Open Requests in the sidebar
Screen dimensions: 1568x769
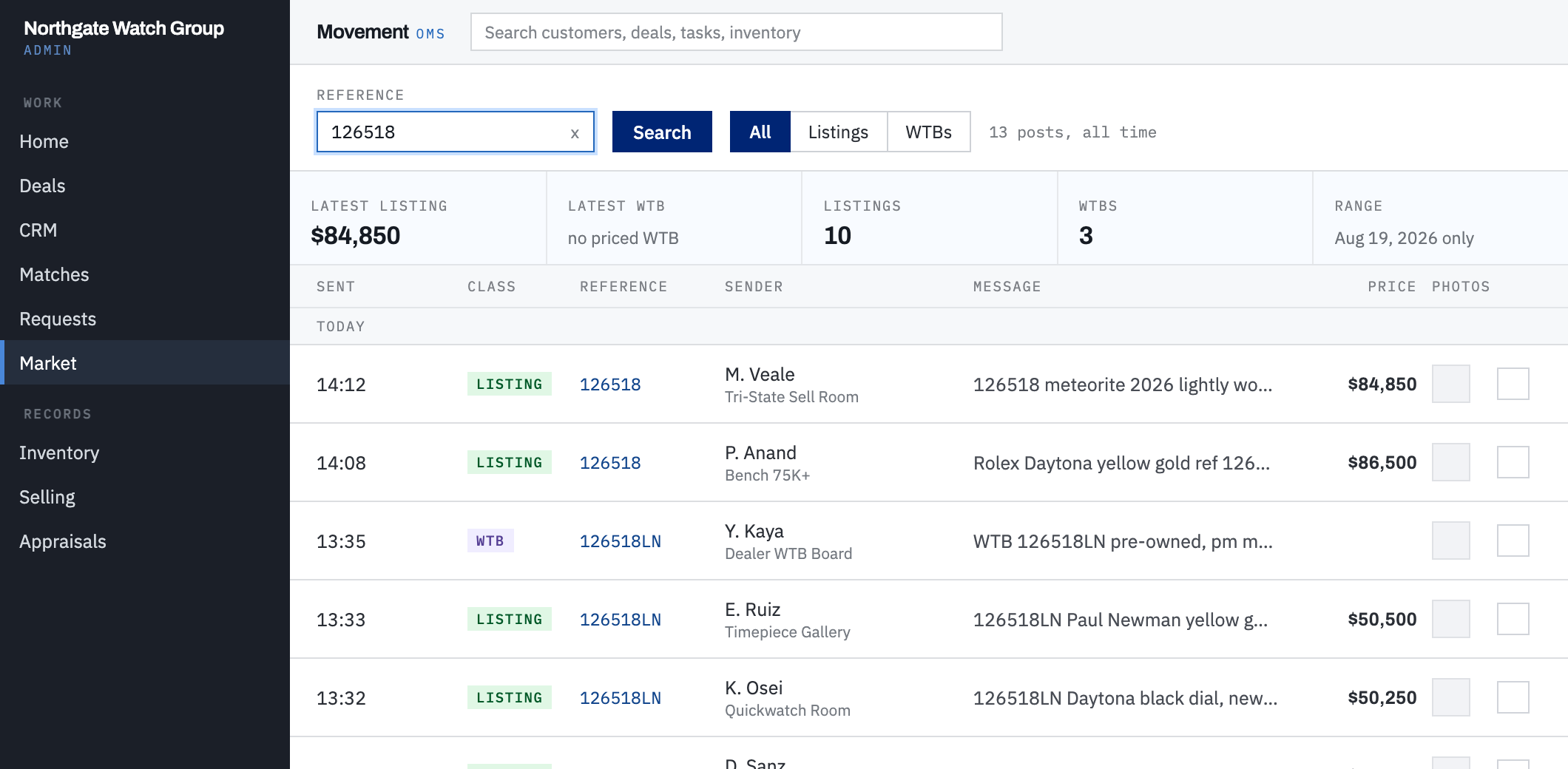pyautogui.click(x=145, y=319)
